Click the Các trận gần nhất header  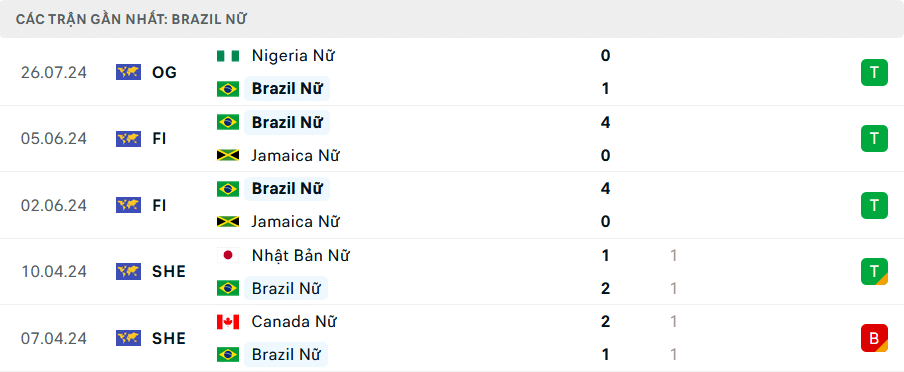pyautogui.click(x=131, y=19)
